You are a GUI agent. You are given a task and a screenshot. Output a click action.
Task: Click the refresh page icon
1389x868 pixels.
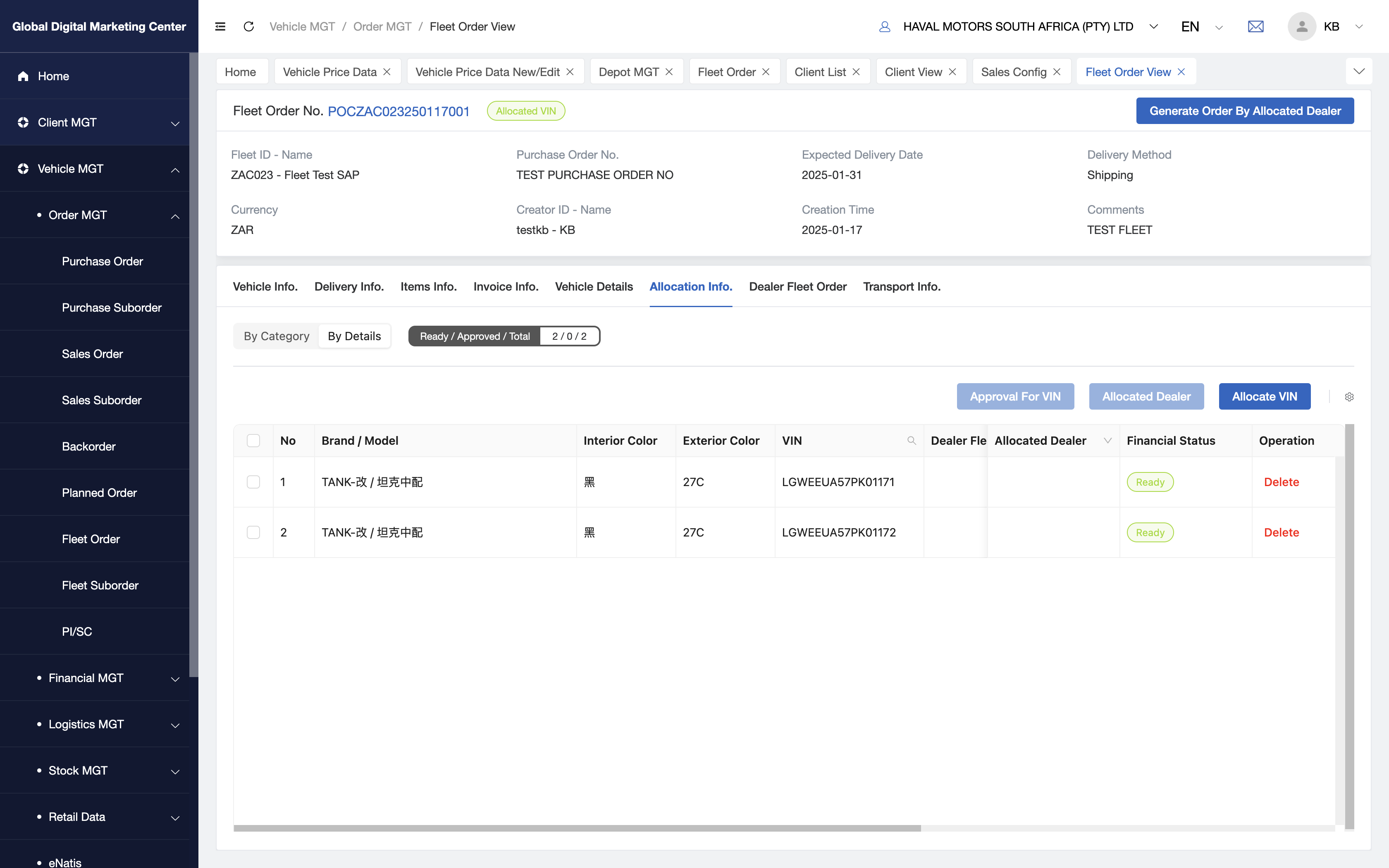[x=248, y=26]
